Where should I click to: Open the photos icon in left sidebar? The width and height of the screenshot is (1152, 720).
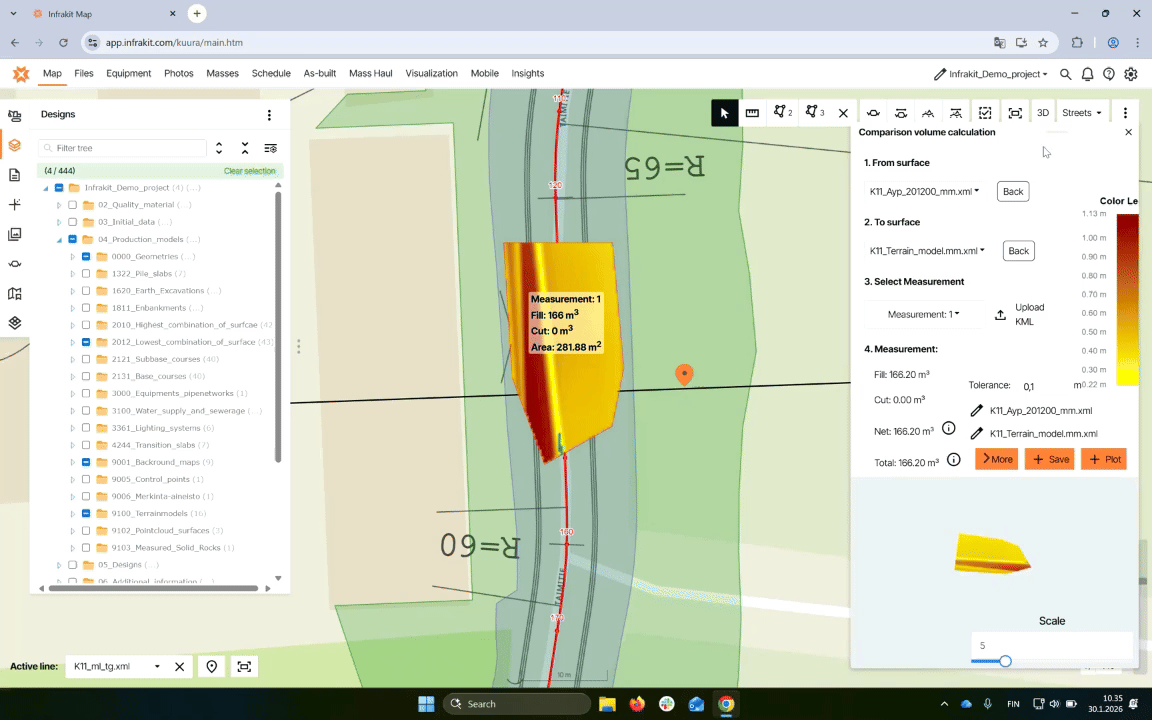click(14, 234)
